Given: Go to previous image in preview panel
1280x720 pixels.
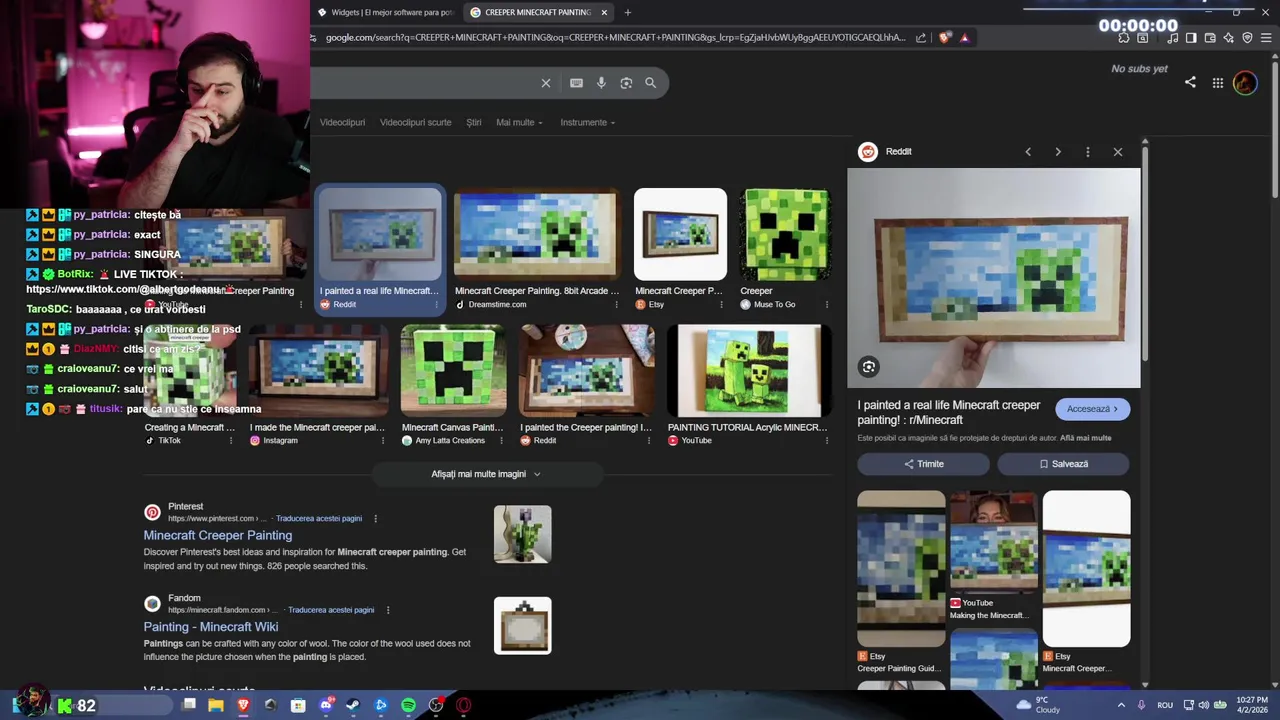Looking at the screenshot, I should 1028,152.
